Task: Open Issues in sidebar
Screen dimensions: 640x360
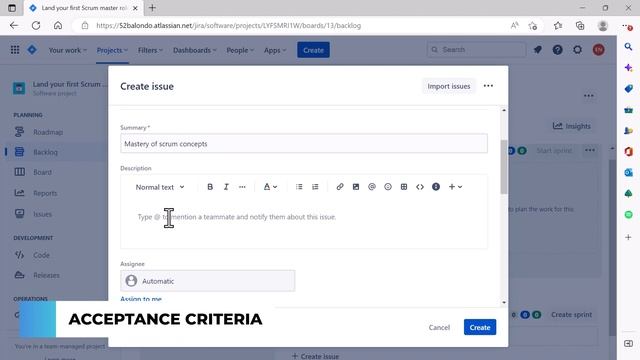Action: 42,214
